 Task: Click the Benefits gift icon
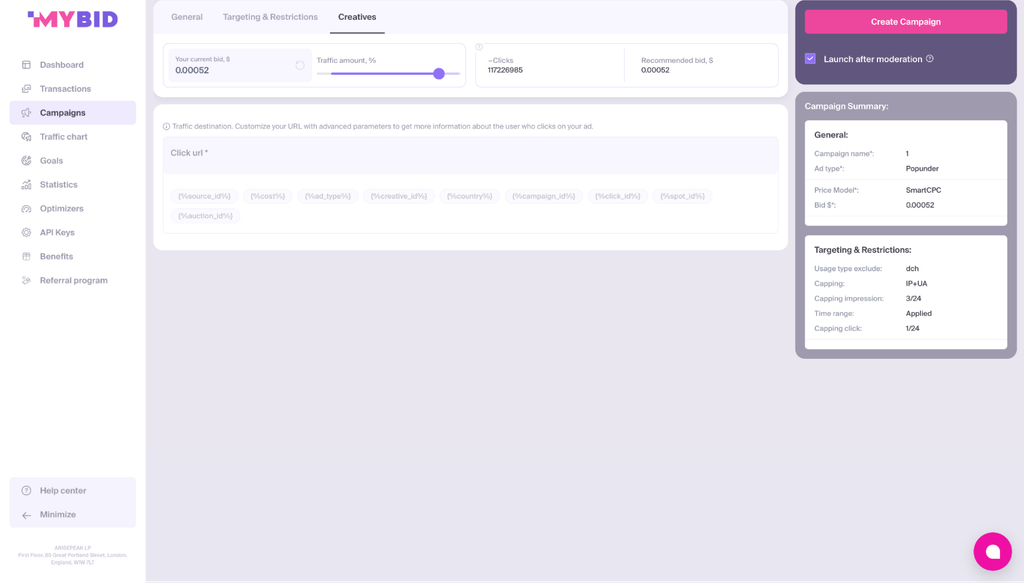[x=26, y=257]
